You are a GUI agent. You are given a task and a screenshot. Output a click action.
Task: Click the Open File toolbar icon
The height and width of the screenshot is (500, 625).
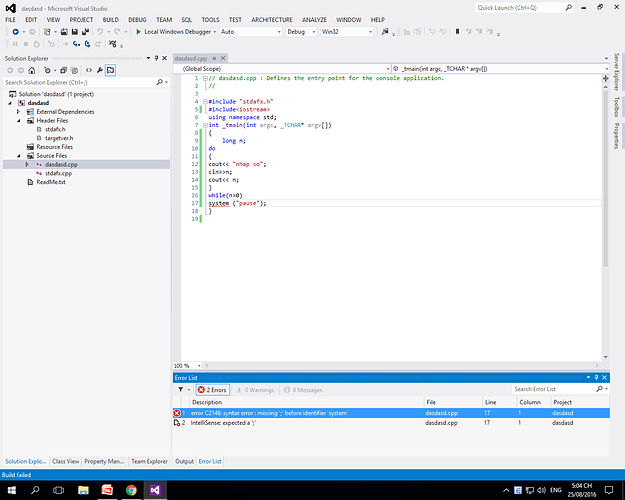[x=64, y=32]
